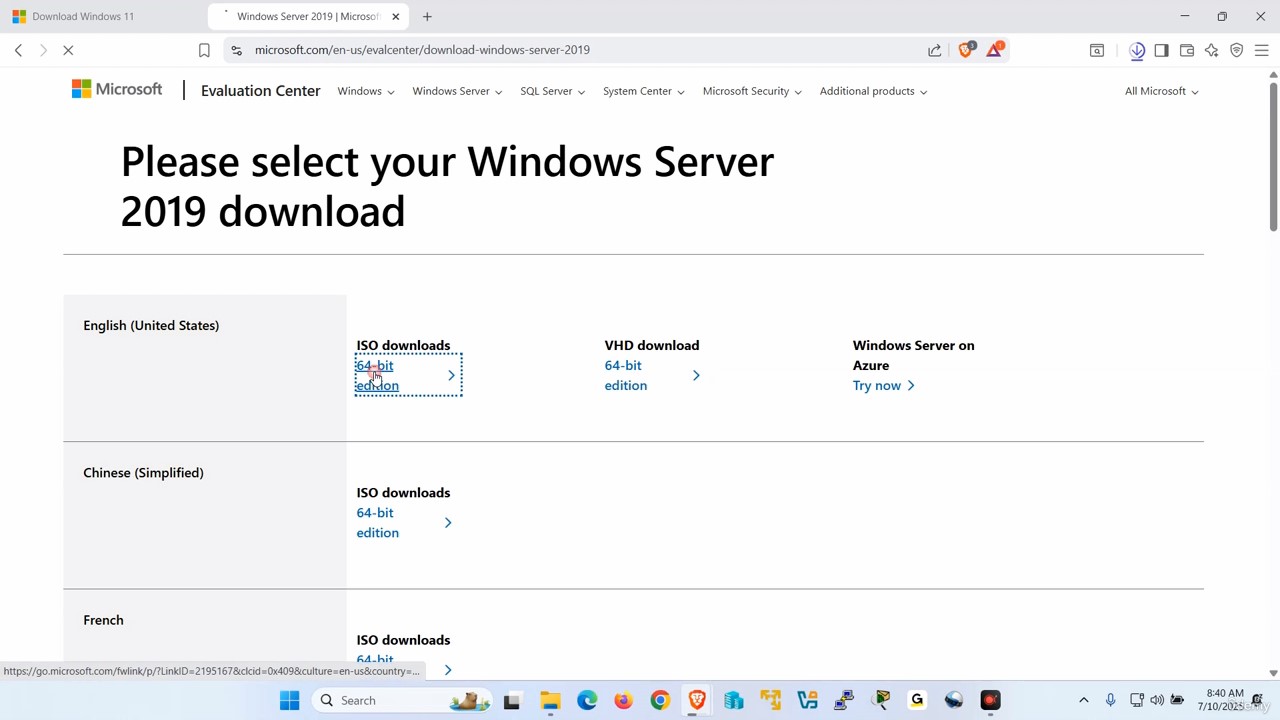Click the address bar URL
Screen dimensions: 1280x720
pyautogui.click(x=422, y=50)
